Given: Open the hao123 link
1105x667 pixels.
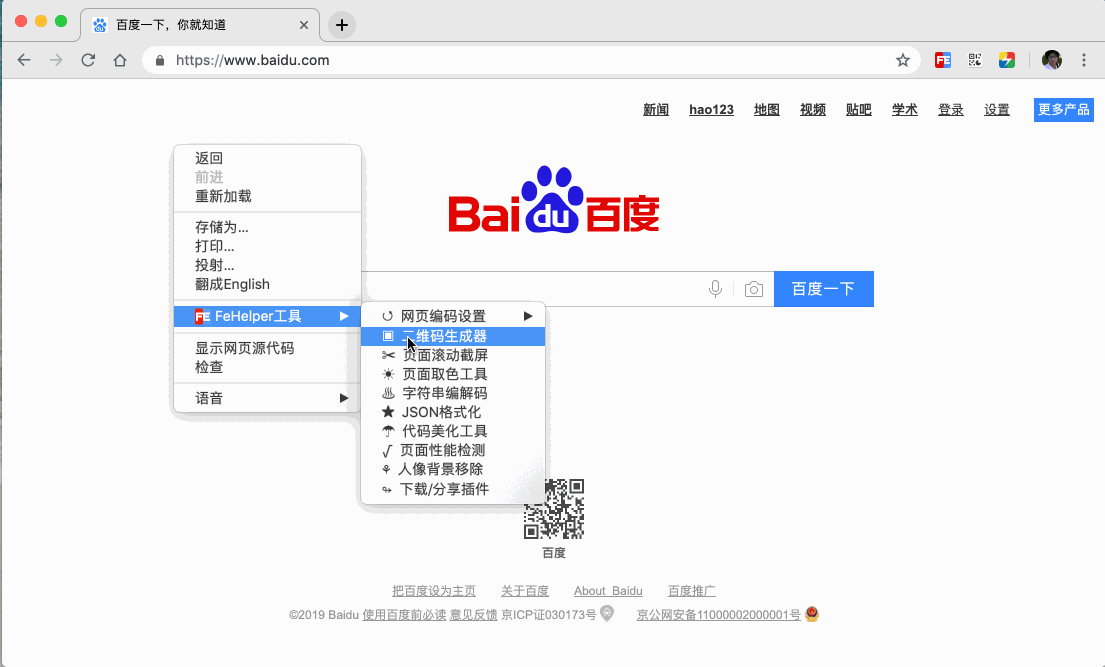Looking at the screenshot, I should 711,109.
